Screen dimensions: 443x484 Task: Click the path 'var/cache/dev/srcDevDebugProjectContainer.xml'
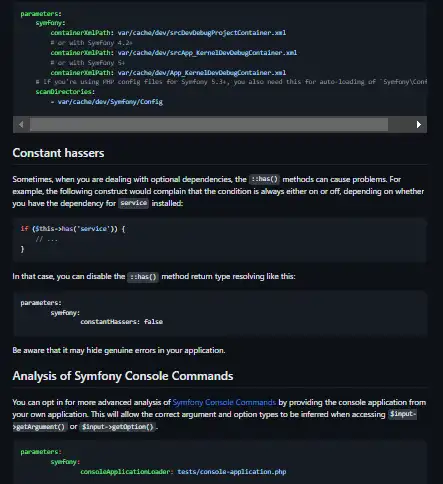(202, 33)
